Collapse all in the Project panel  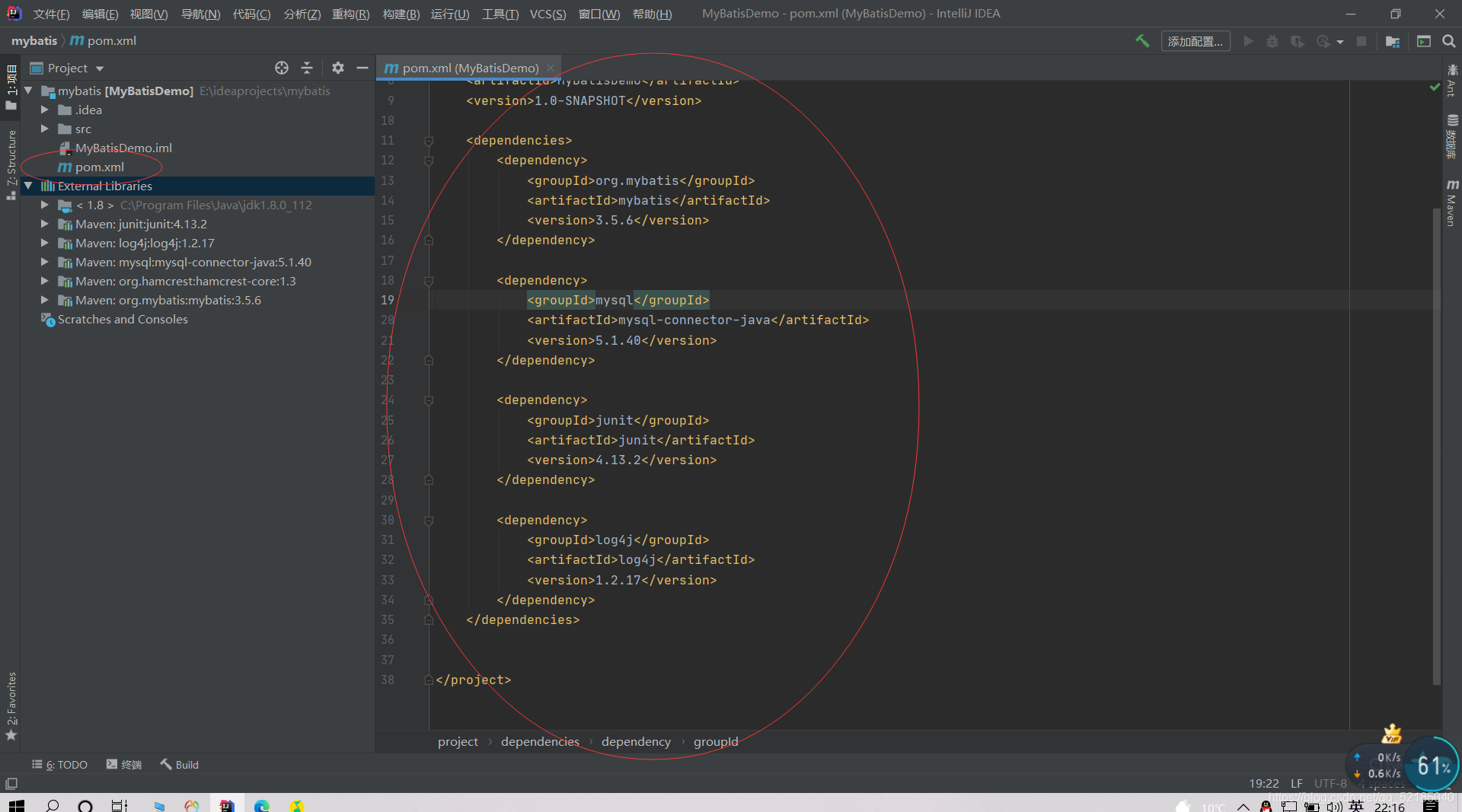pos(307,68)
